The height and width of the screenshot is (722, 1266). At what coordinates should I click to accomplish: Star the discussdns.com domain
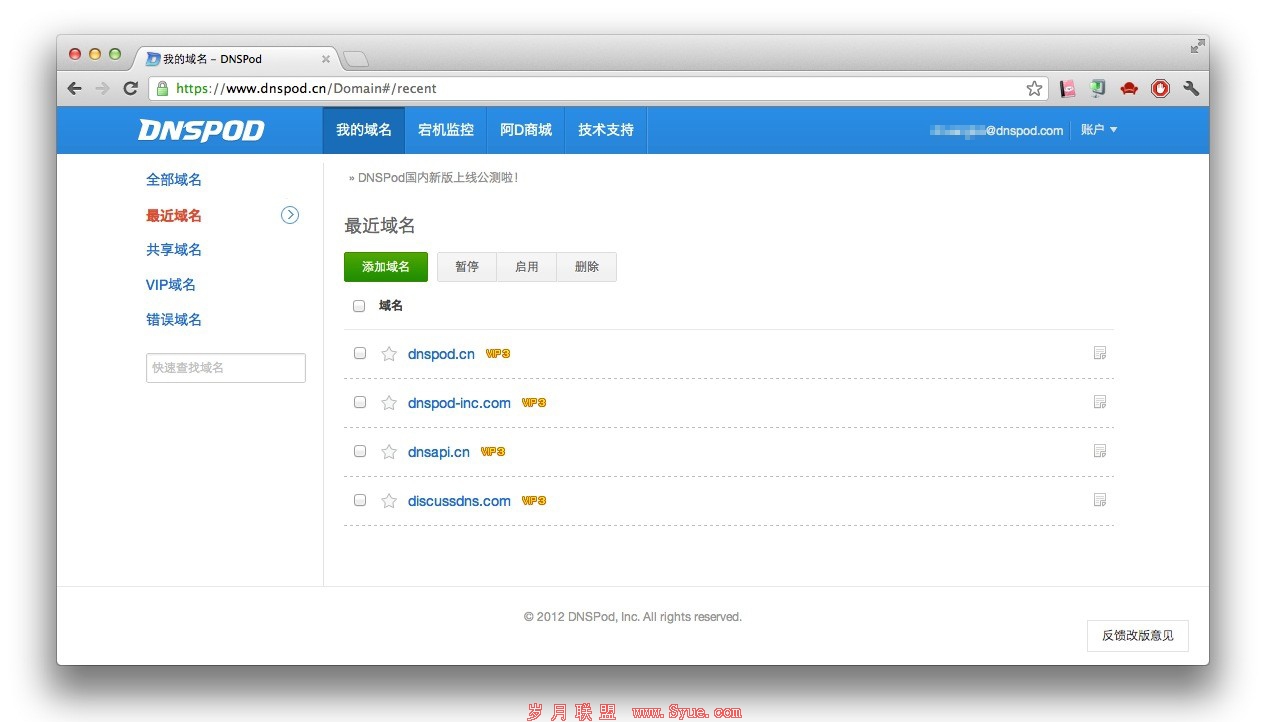[x=389, y=501]
